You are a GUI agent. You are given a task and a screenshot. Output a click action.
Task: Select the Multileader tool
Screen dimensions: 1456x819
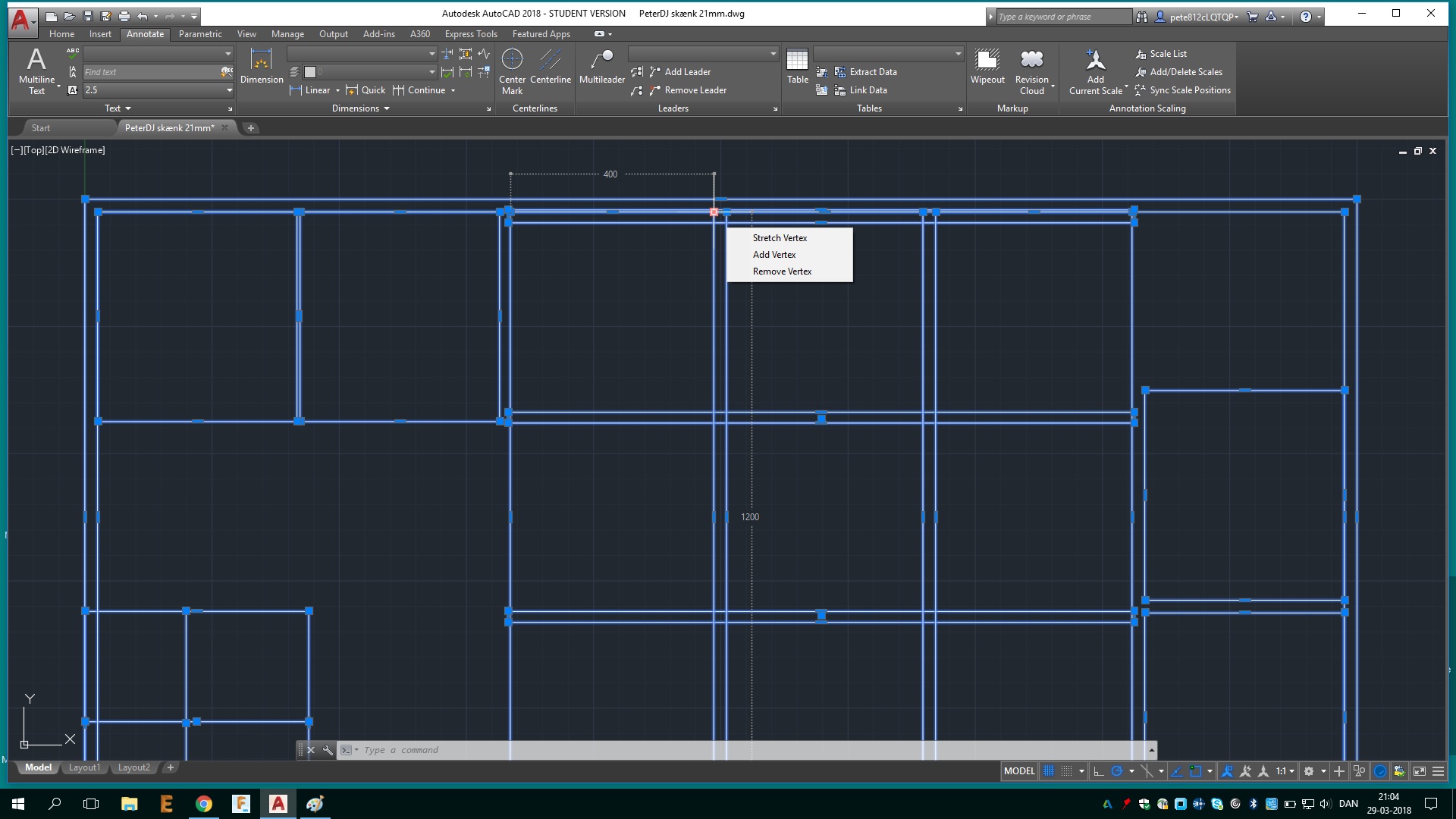click(601, 67)
